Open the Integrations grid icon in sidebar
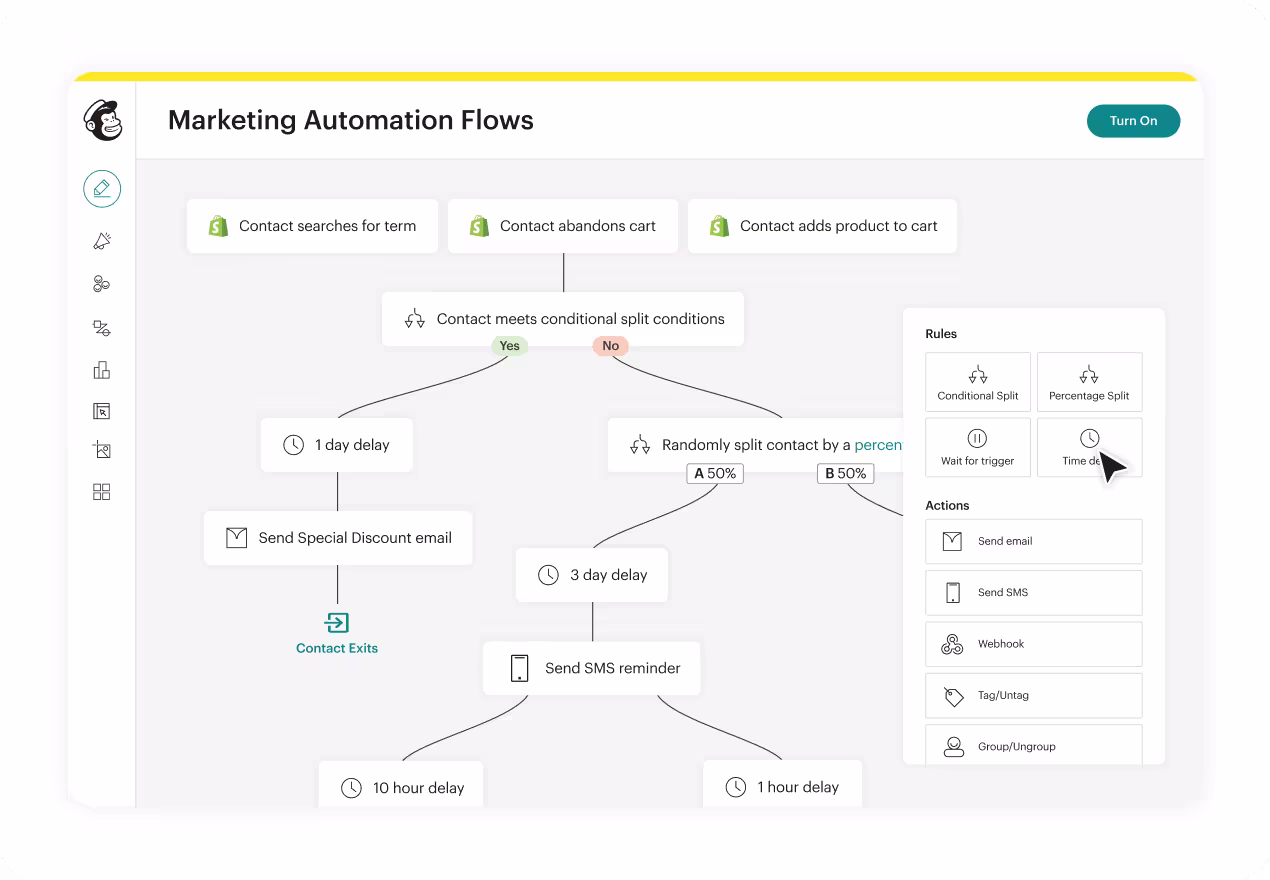This screenshot has width=1270, height=880. coord(101,491)
